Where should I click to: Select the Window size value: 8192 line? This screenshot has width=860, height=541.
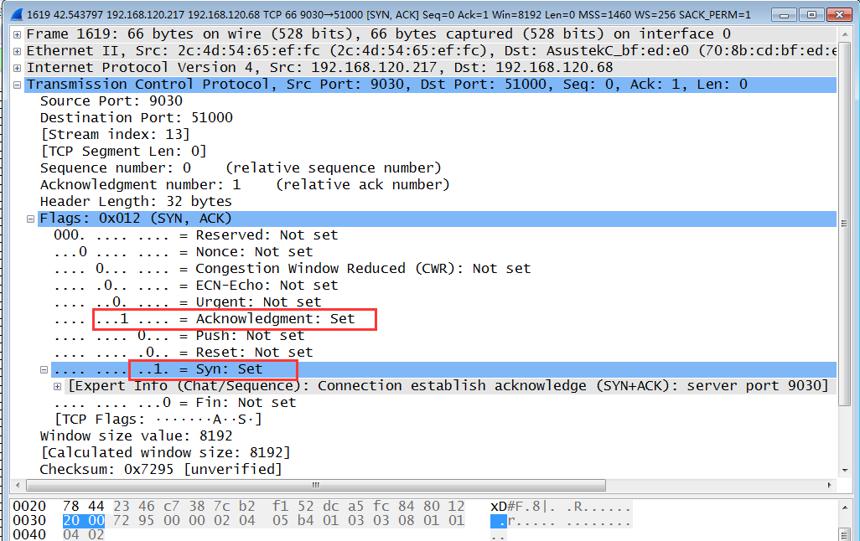[x=136, y=436]
